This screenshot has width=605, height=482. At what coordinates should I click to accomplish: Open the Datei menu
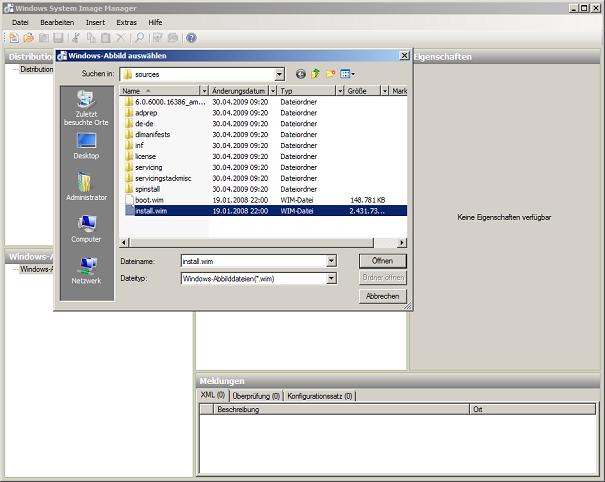20,22
